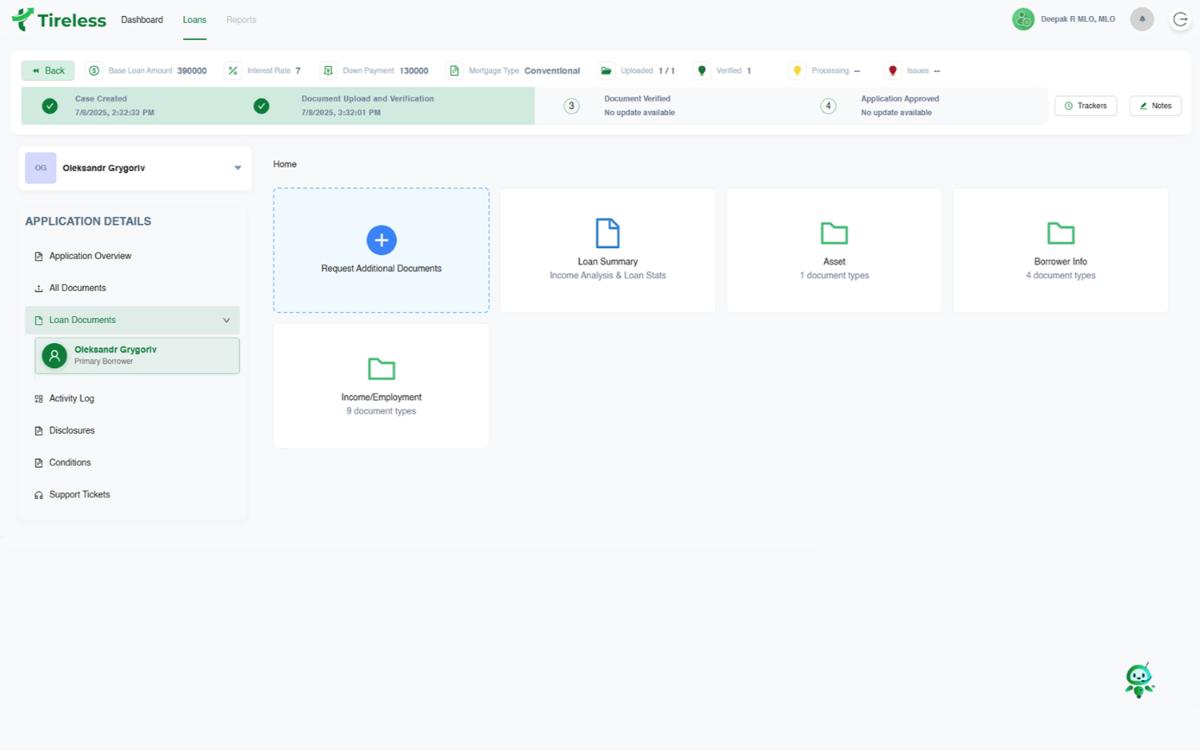
Task: Click the notification bell icon
Action: [x=1141, y=19]
